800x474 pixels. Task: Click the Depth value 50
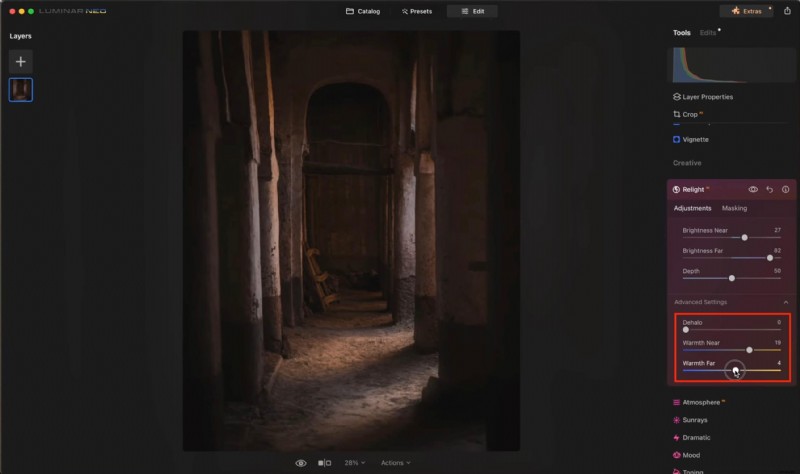tap(777, 271)
